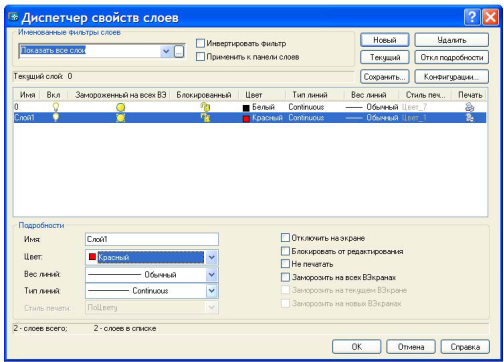Viewport: 504px width, 362px height.
Task: Click the Красный color name in Слой1 row
Action: (267, 118)
